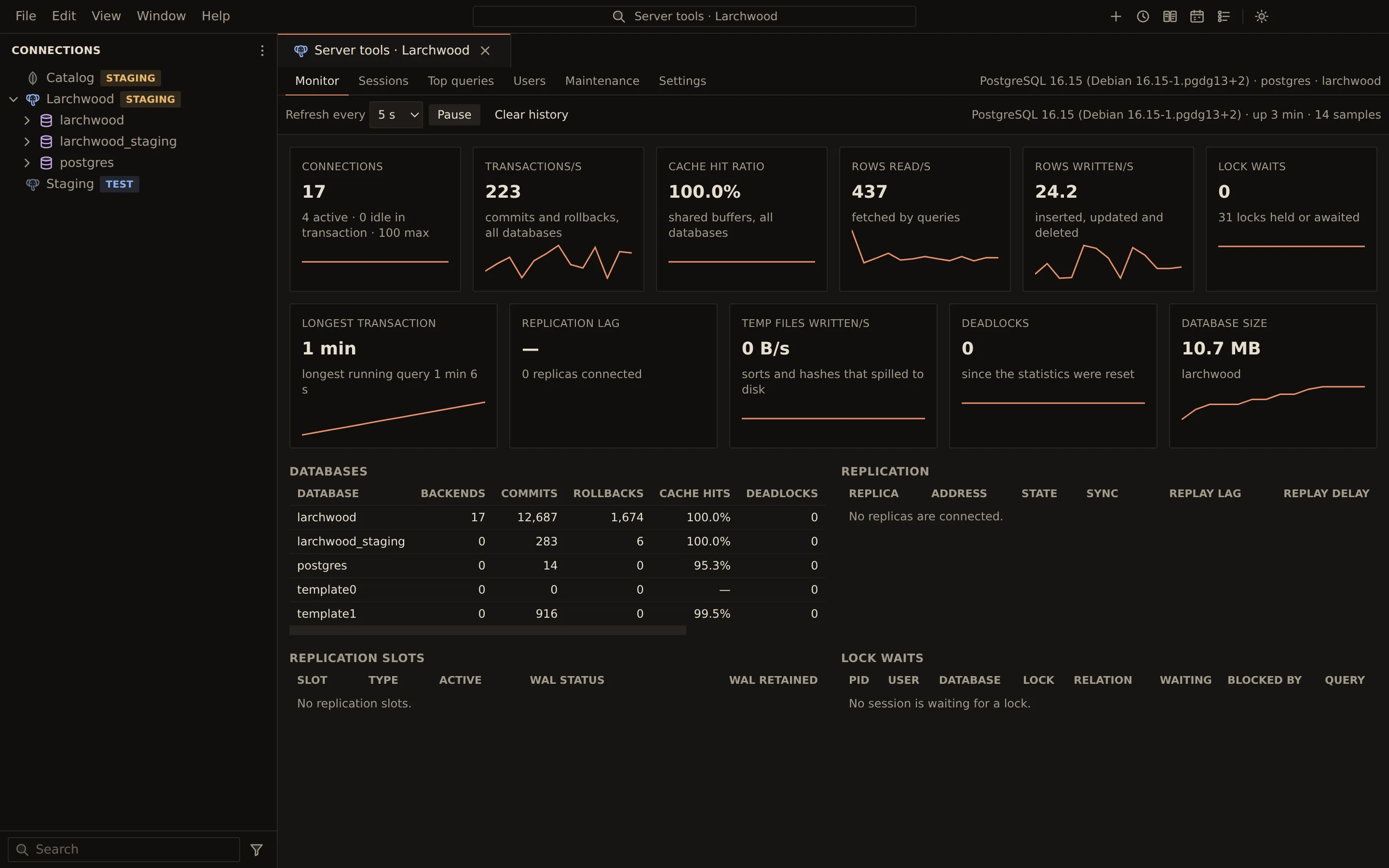Open the history clock icon

(x=1143, y=17)
